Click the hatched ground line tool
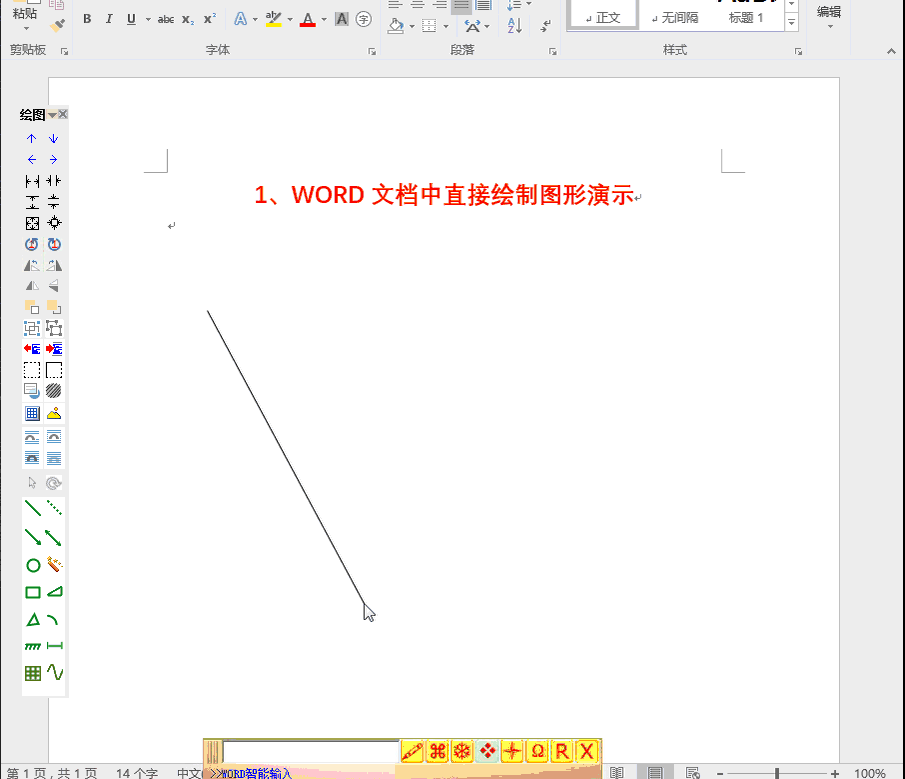This screenshot has height=779, width=905. (x=33, y=646)
